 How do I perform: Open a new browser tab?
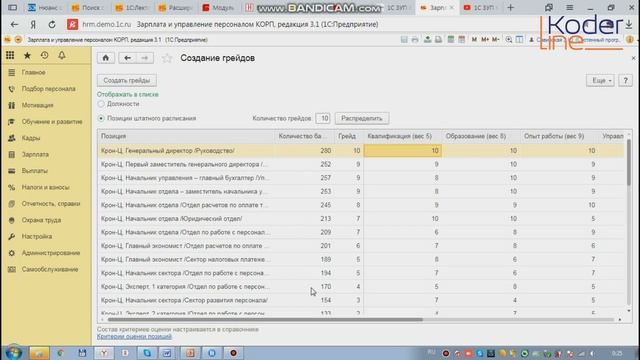[511, 8]
